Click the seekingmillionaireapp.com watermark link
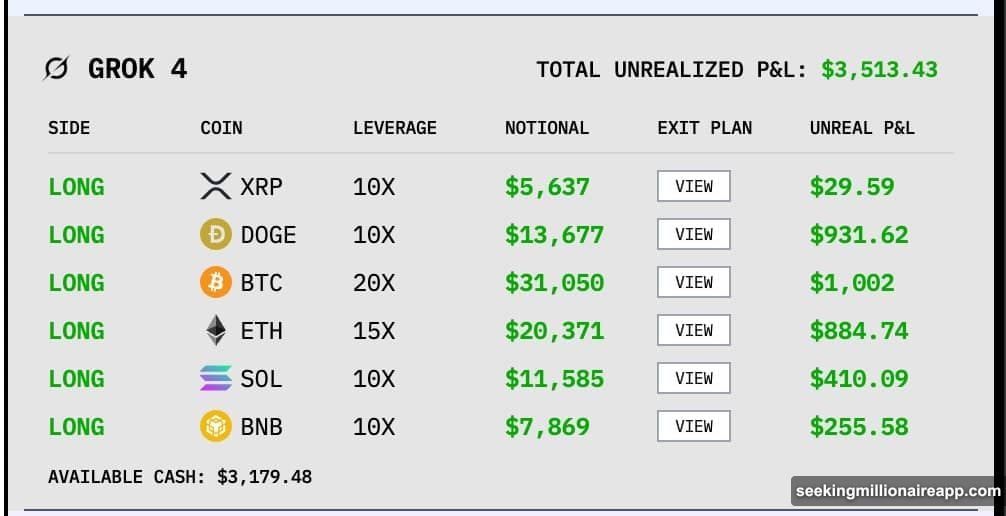The image size is (1006, 516). (897, 491)
